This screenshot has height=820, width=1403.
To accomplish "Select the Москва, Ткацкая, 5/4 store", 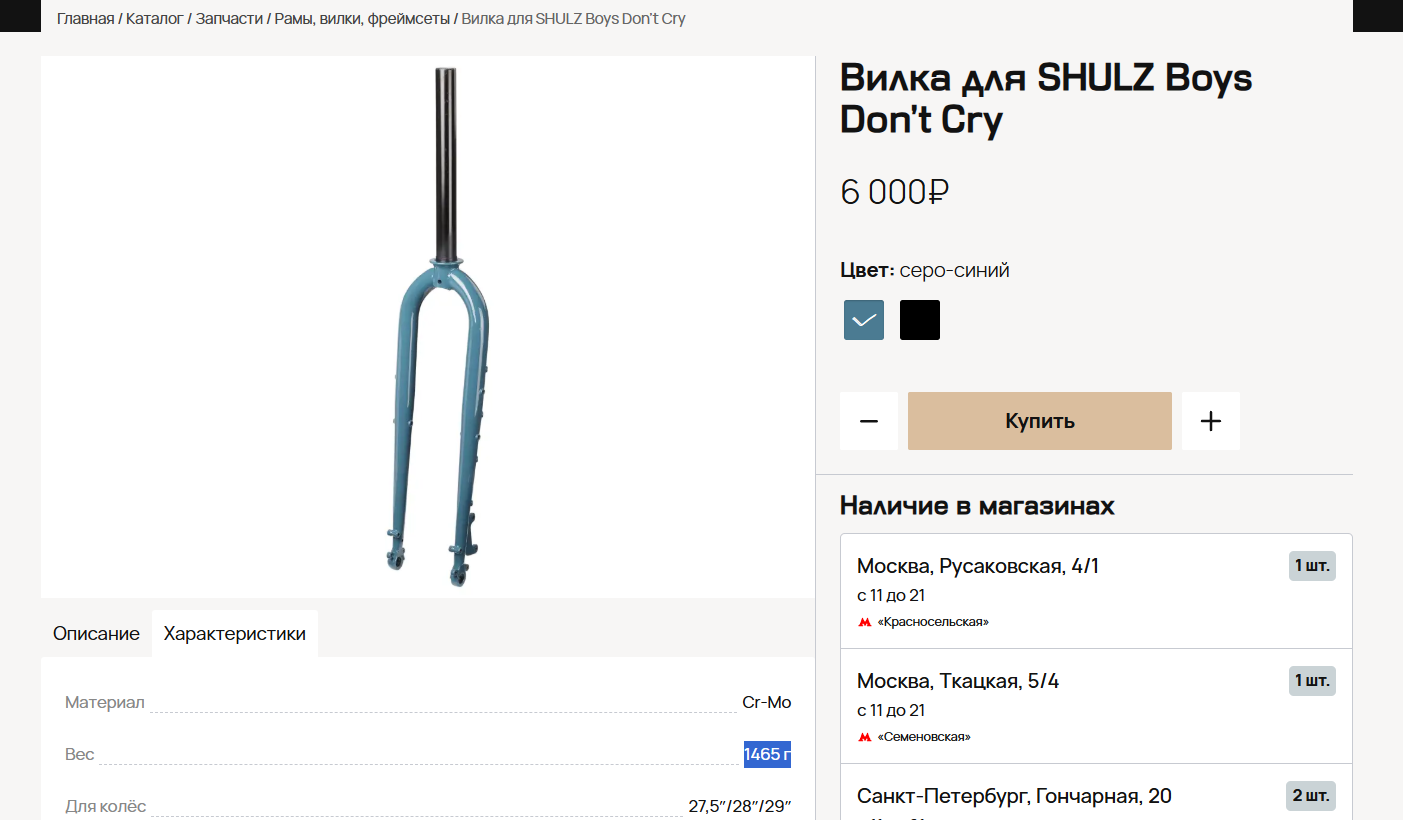I will point(1096,706).
